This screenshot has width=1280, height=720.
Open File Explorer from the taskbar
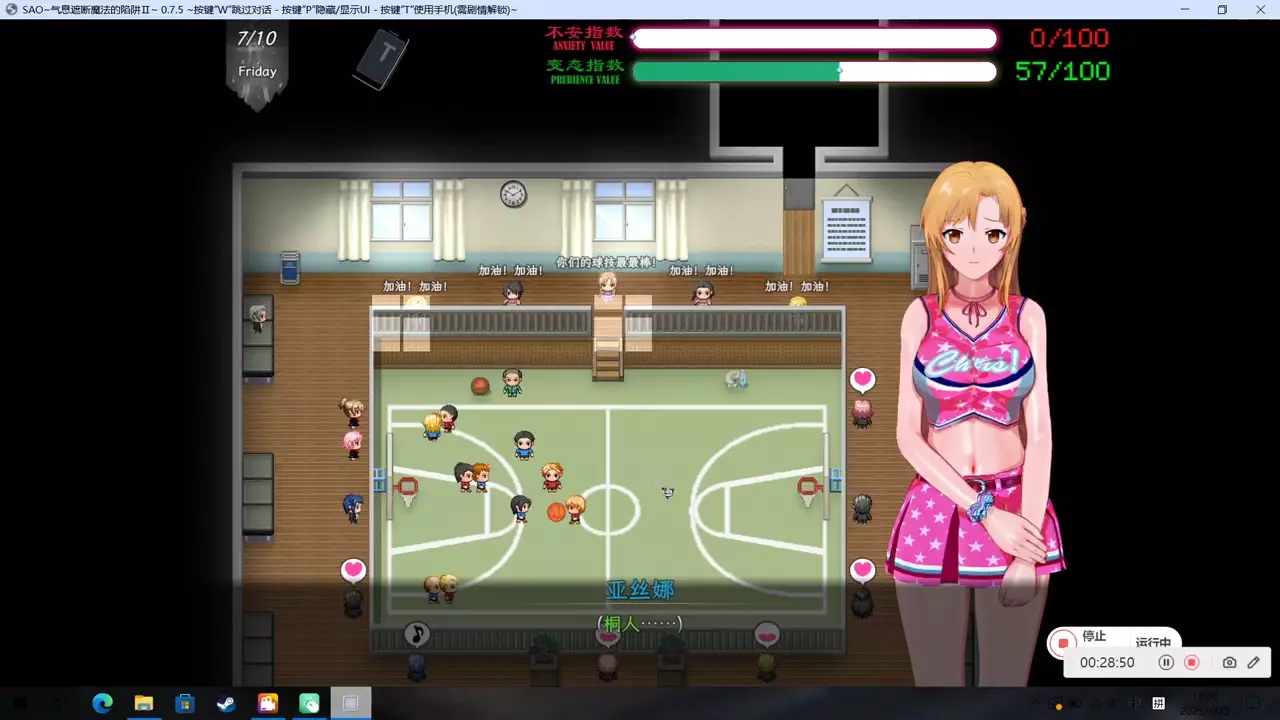pyautogui.click(x=144, y=703)
